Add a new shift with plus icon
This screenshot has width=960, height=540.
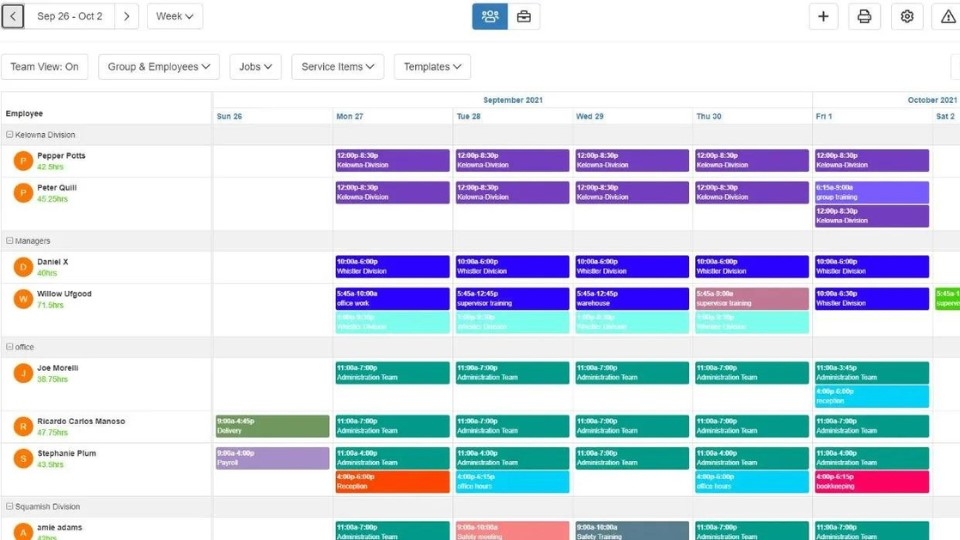tap(823, 17)
